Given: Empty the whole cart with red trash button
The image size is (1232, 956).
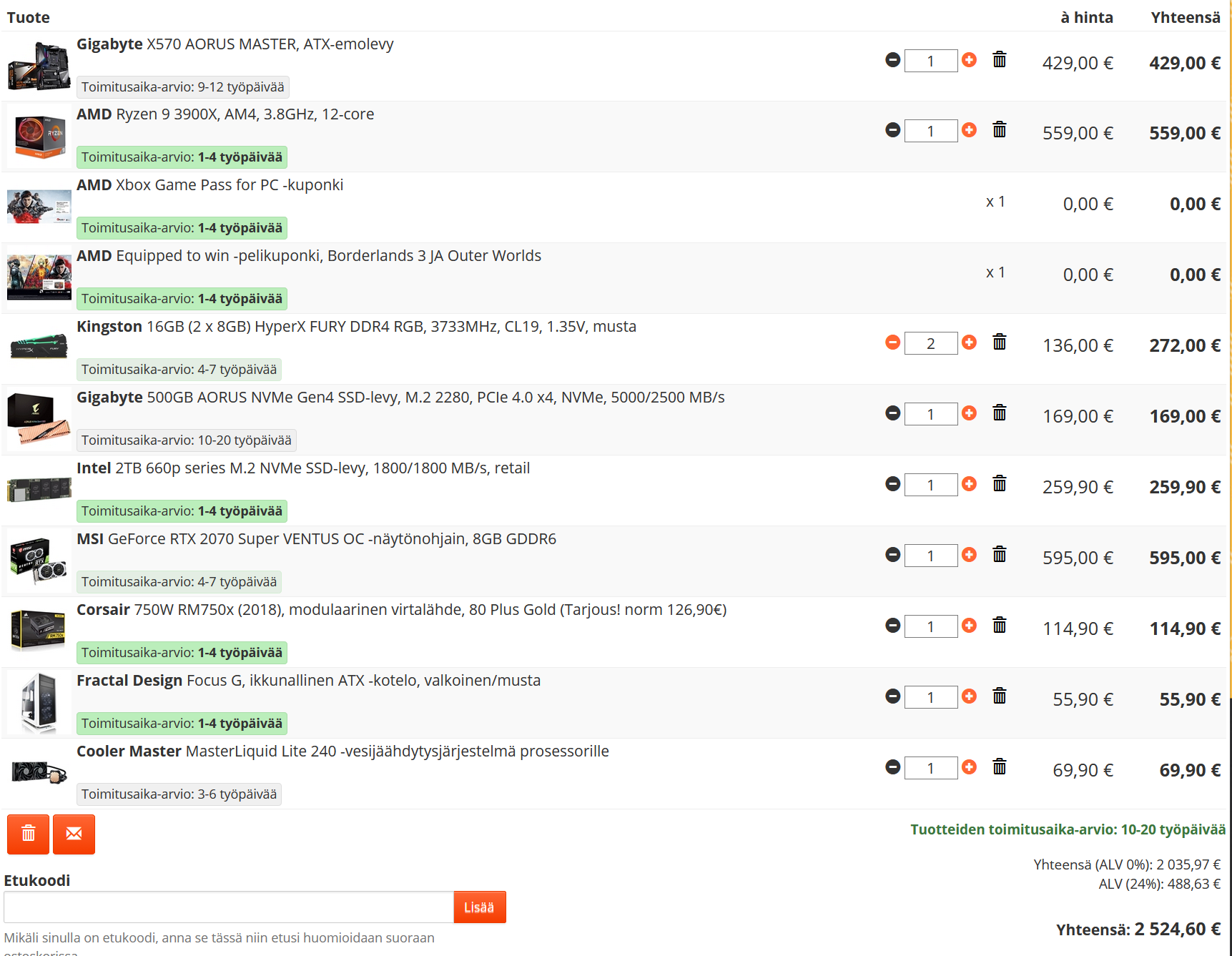Looking at the screenshot, I should [x=28, y=834].
